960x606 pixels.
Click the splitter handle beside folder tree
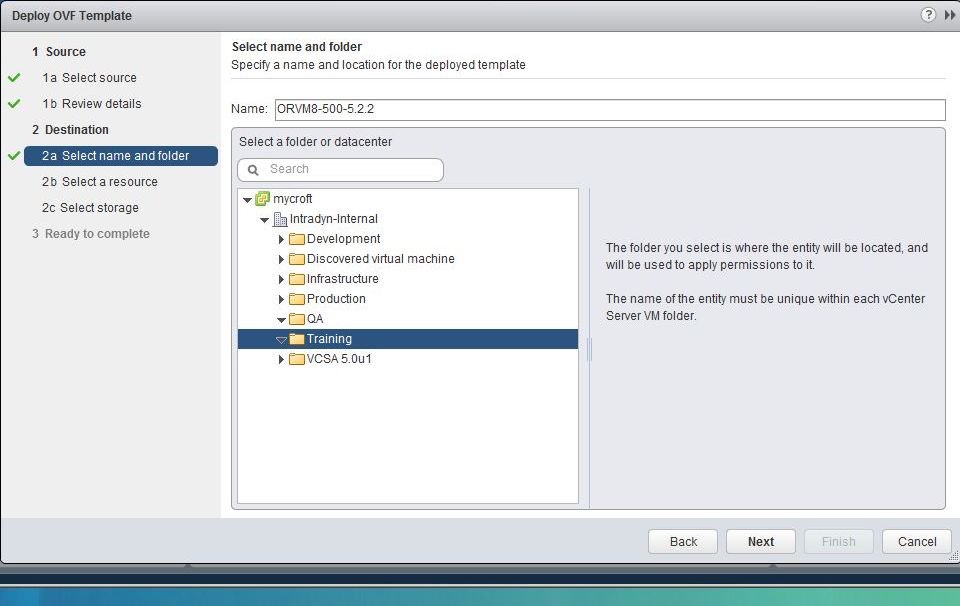click(589, 349)
